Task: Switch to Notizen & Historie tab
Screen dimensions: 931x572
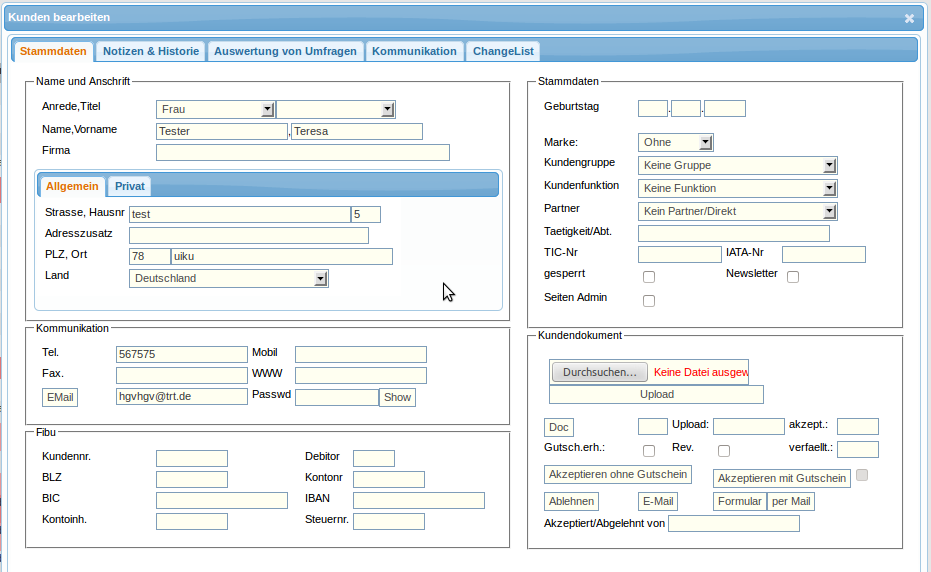Action: (x=151, y=51)
